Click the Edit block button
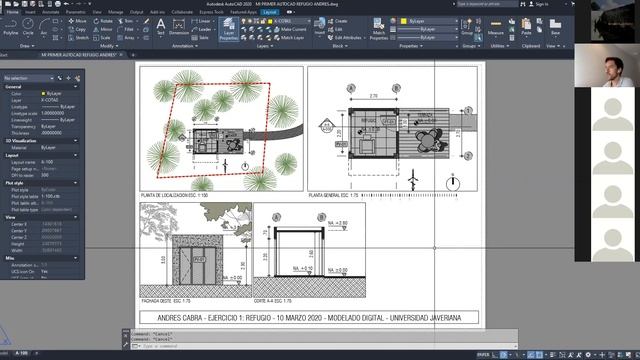Viewport: 640px width, 360px height. (335, 29)
